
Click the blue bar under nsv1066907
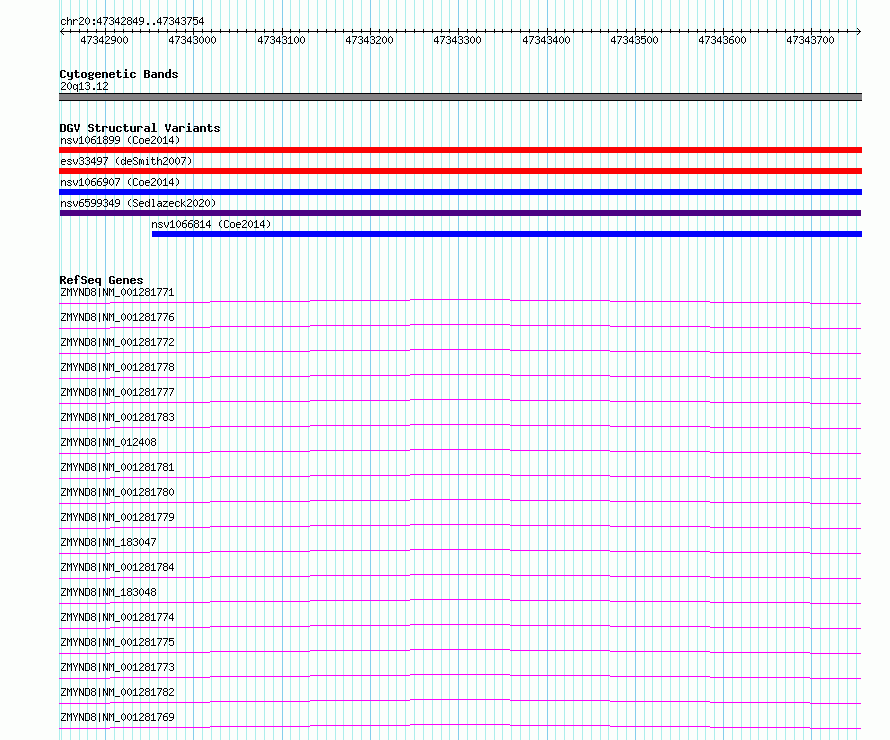click(460, 192)
